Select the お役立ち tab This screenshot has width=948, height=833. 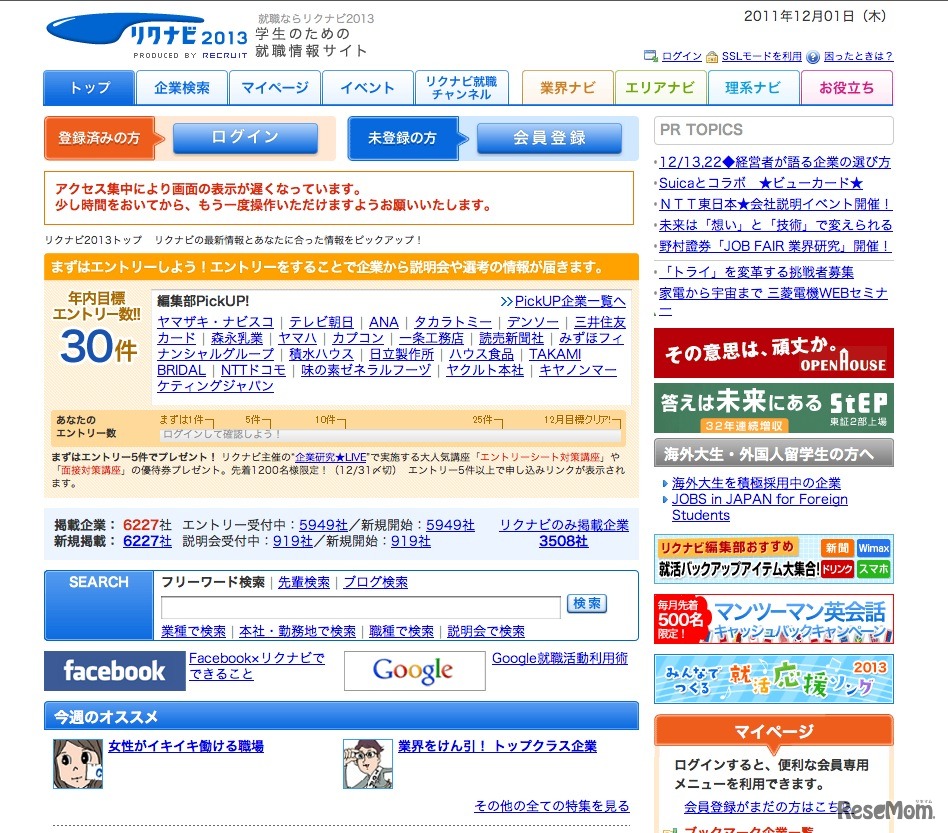click(x=846, y=88)
